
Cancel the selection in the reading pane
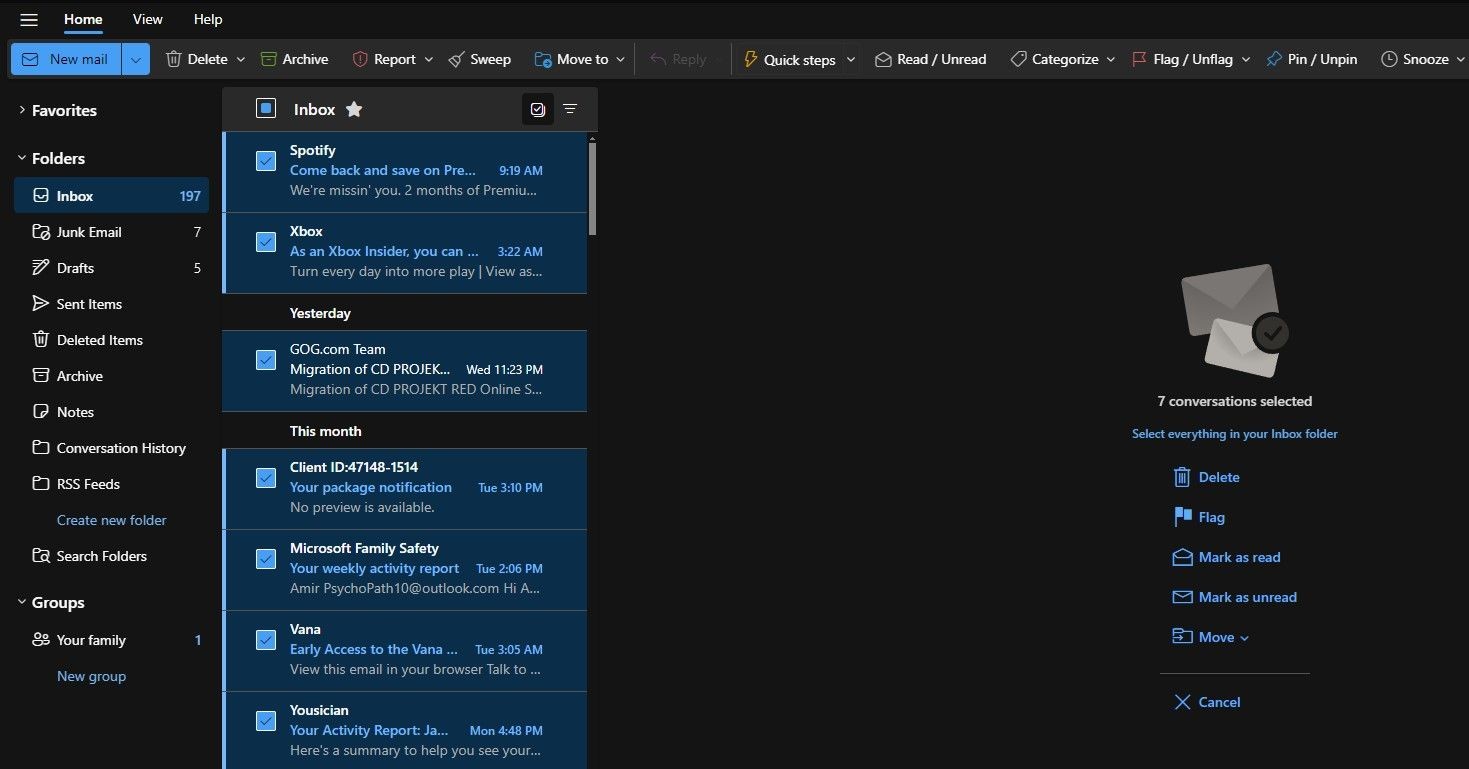[x=1207, y=702]
